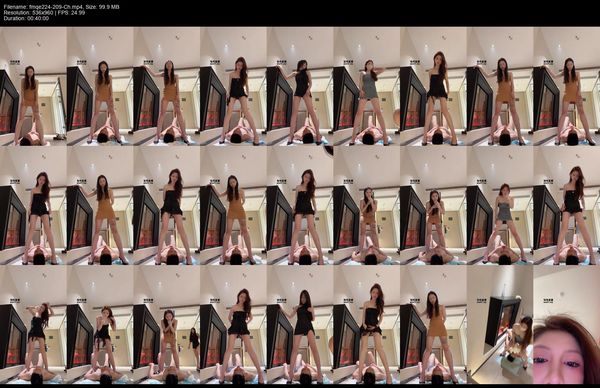Select sixth top-row thumbnail with gray dress
The height and width of the screenshot is (388, 600).
367,86
